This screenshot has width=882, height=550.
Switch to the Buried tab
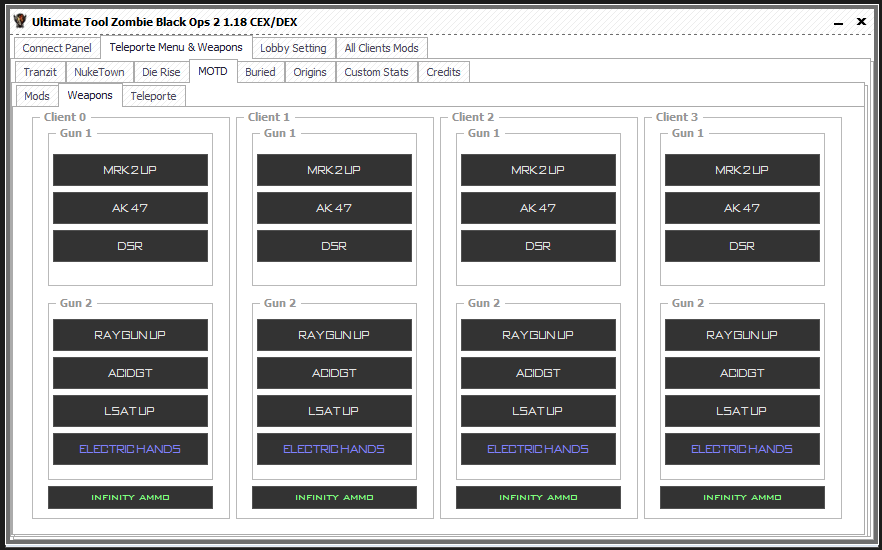pyautogui.click(x=260, y=72)
